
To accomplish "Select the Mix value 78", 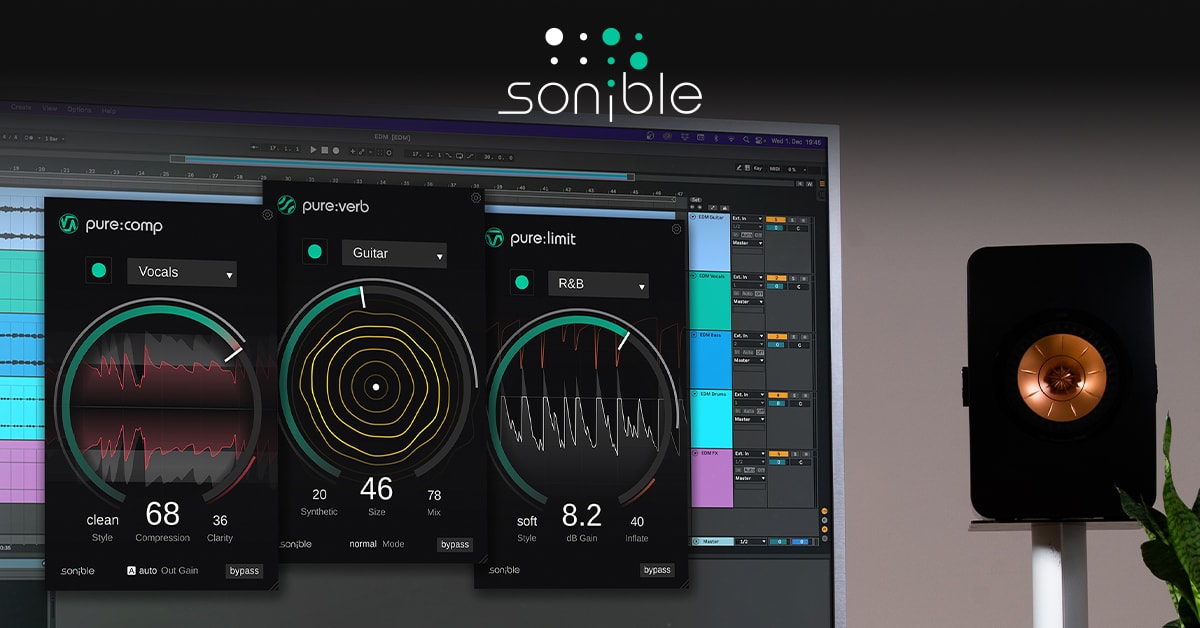I will pos(434,495).
